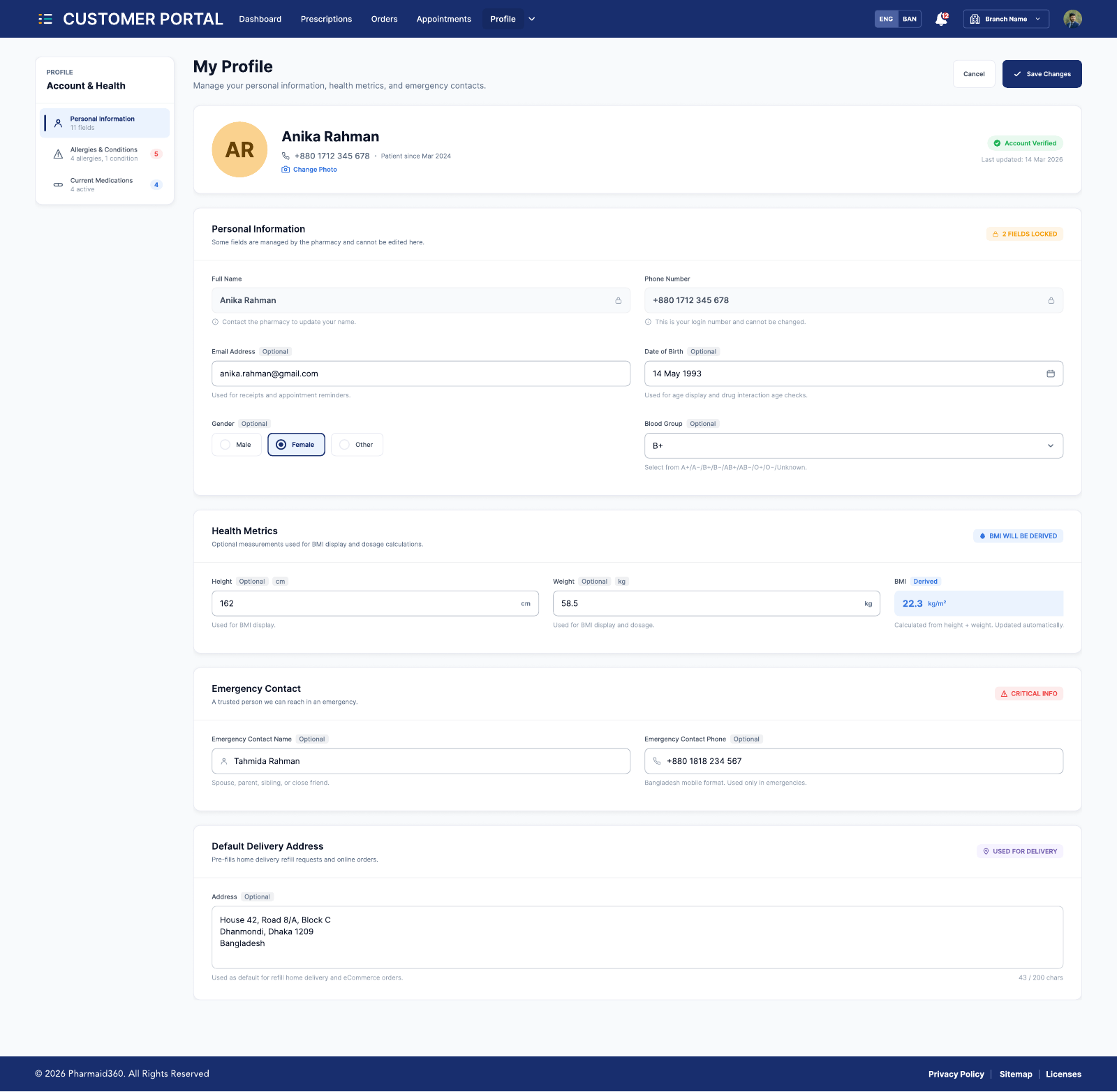Click the AR initials avatar
The width and height of the screenshot is (1117, 1092).
tap(239, 149)
